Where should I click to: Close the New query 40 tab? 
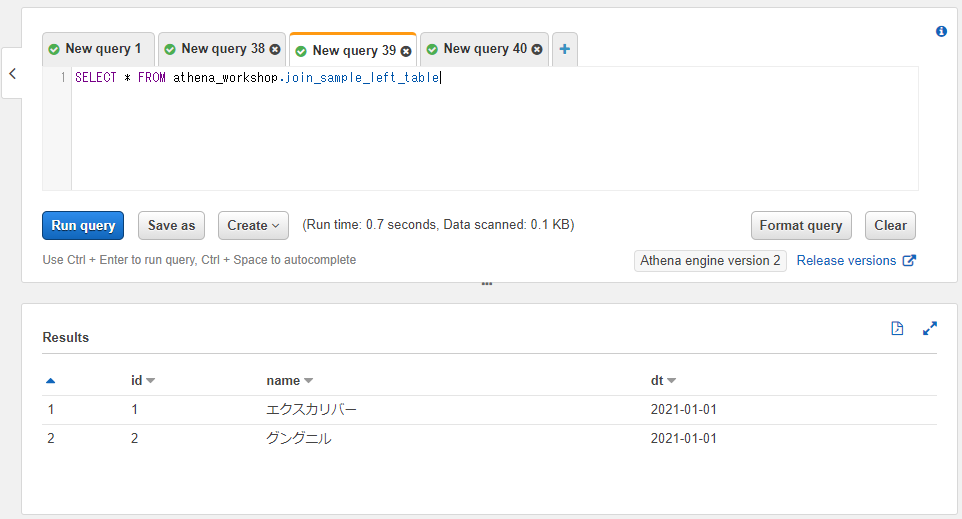[x=537, y=49]
